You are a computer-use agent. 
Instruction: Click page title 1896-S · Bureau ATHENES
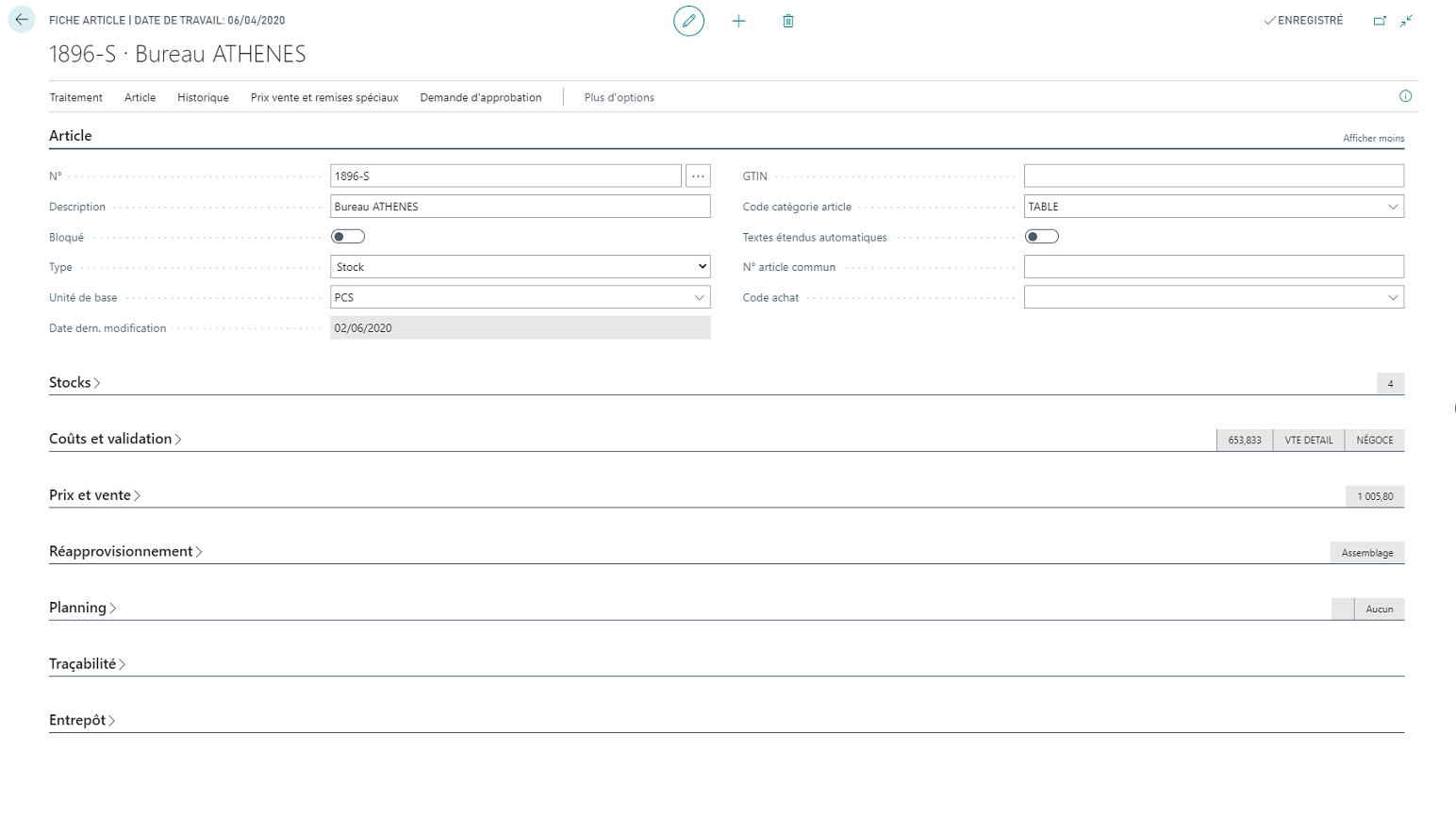tap(177, 54)
